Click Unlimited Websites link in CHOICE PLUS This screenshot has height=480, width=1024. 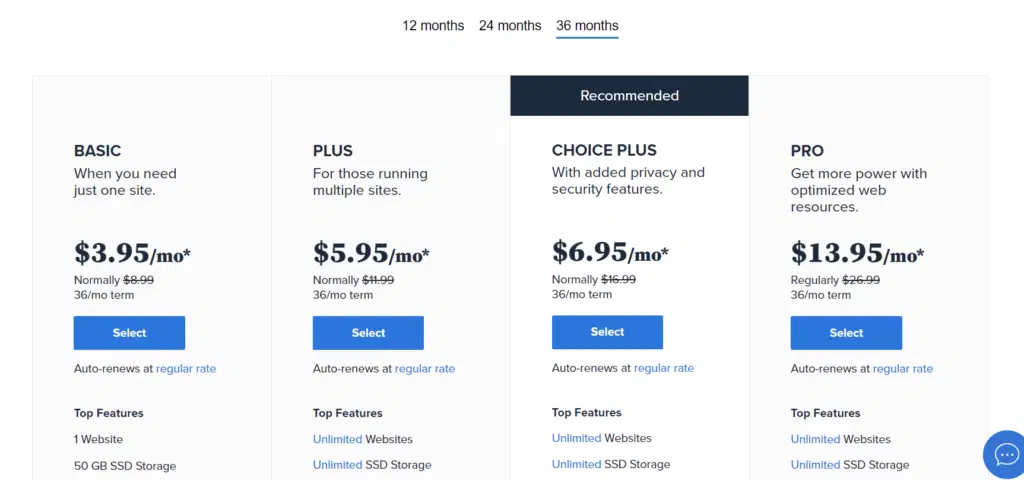[x=576, y=438]
